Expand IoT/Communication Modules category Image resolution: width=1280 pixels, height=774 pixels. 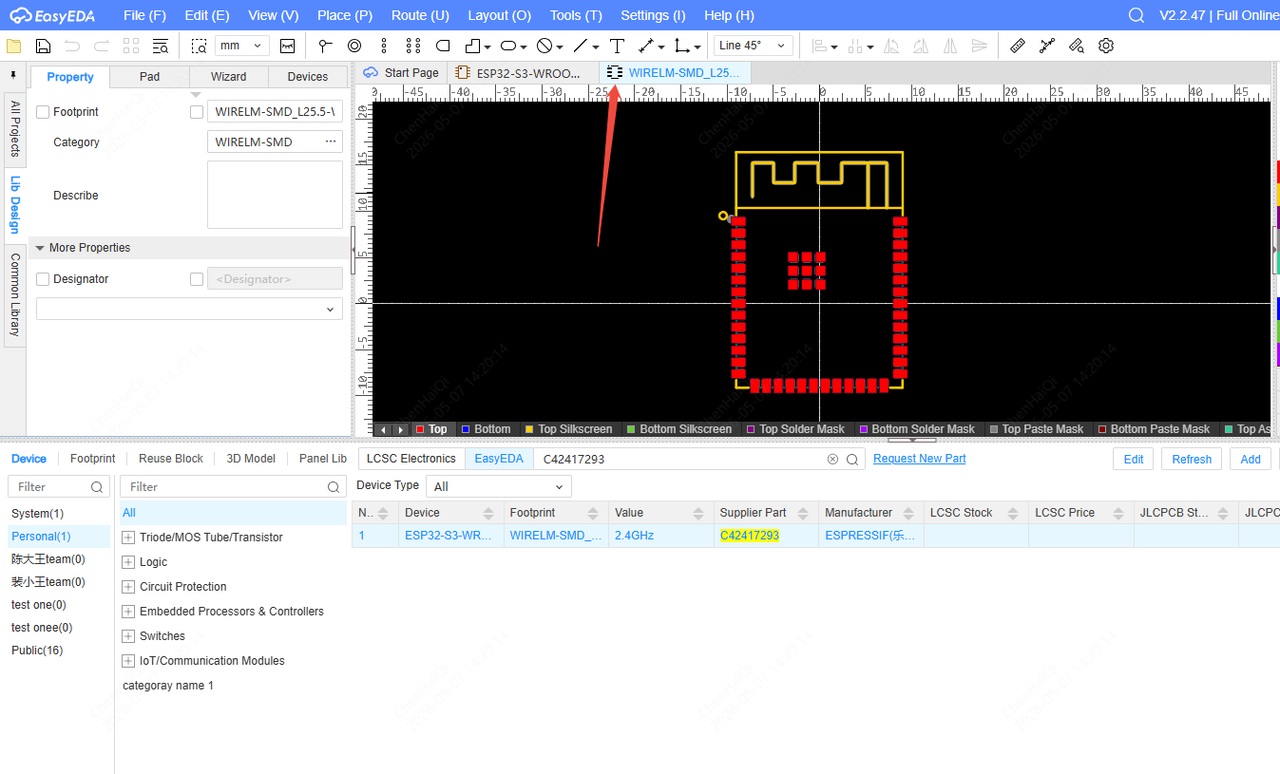128,661
